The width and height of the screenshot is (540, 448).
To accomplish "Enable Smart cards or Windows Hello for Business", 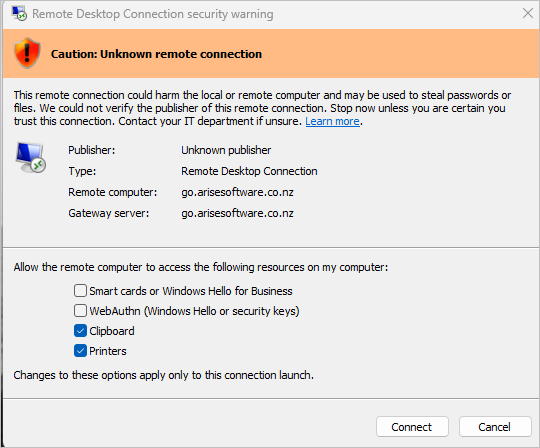I will (80, 291).
